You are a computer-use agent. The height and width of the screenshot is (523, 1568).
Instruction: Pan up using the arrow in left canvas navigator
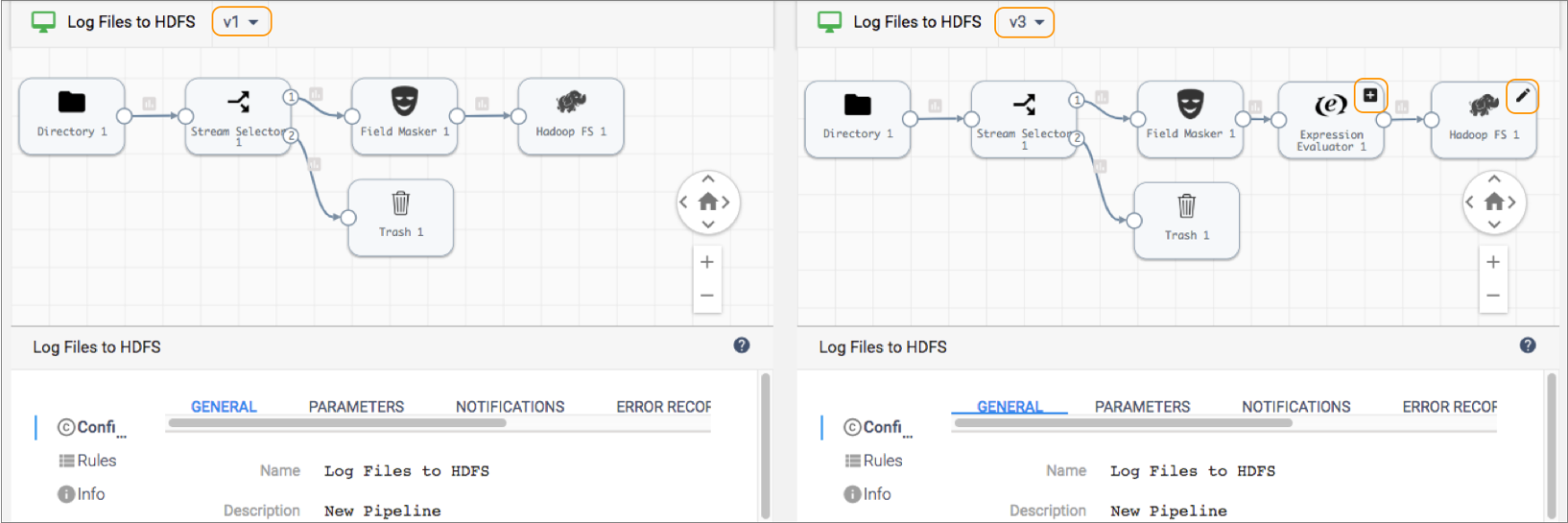coord(708,179)
